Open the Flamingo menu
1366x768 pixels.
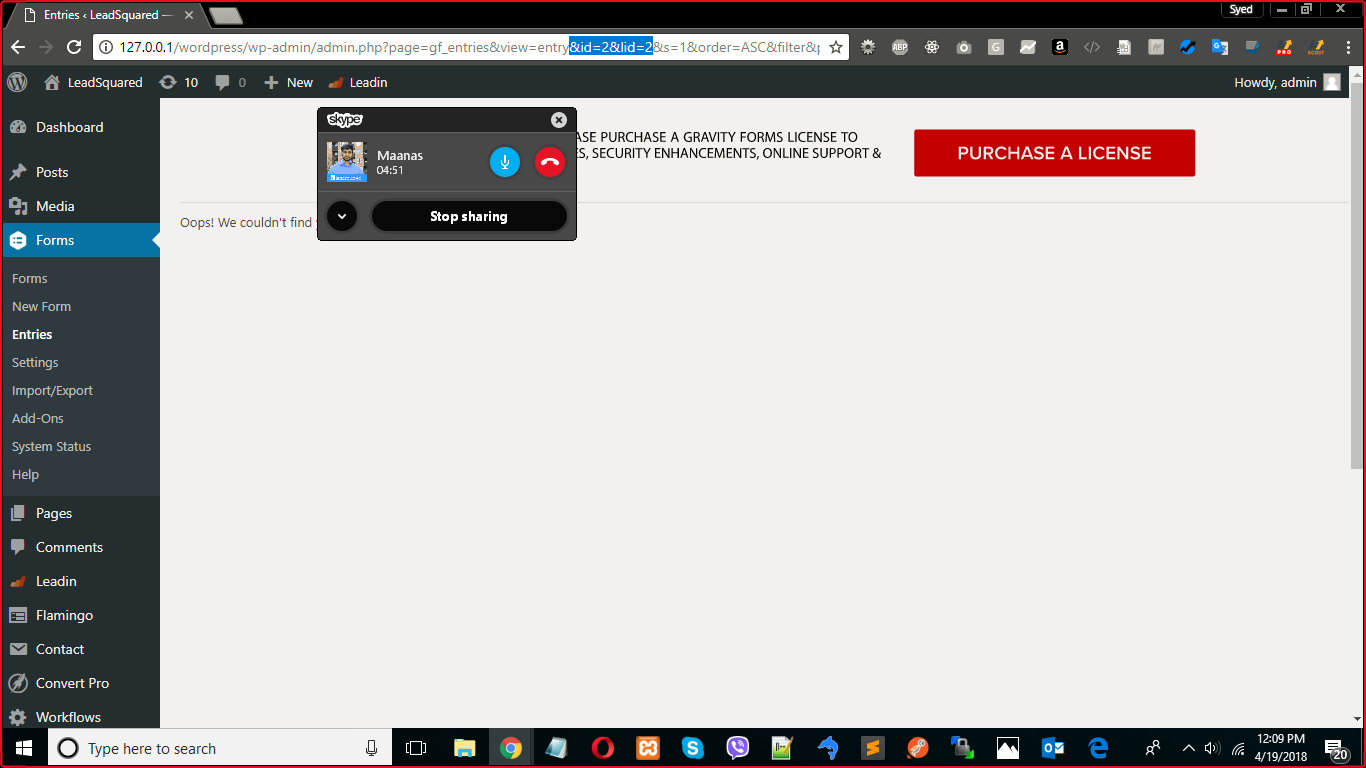80,615
